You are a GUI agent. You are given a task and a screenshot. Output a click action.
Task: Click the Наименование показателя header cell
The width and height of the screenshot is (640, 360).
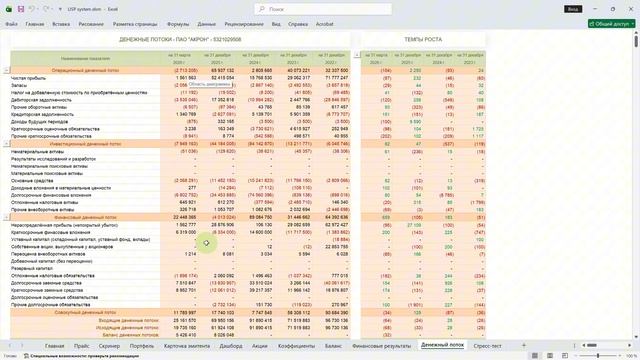tap(85, 59)
